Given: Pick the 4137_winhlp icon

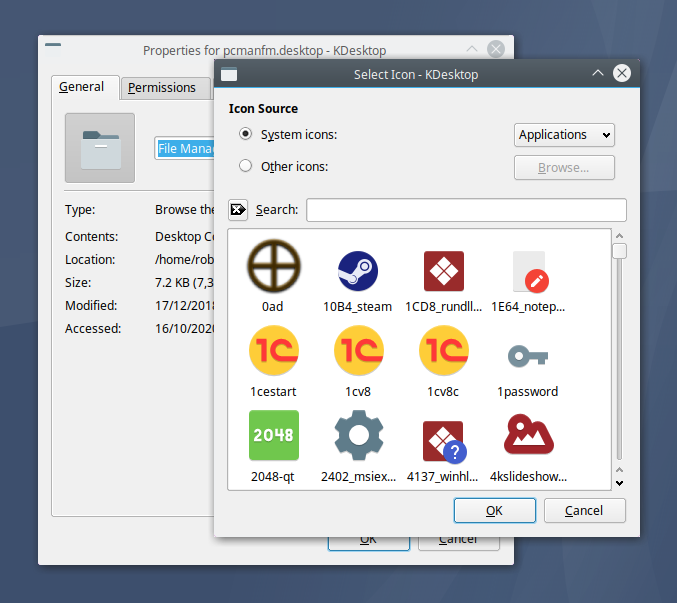Looking at the screenshot, I should coord(444,441).
